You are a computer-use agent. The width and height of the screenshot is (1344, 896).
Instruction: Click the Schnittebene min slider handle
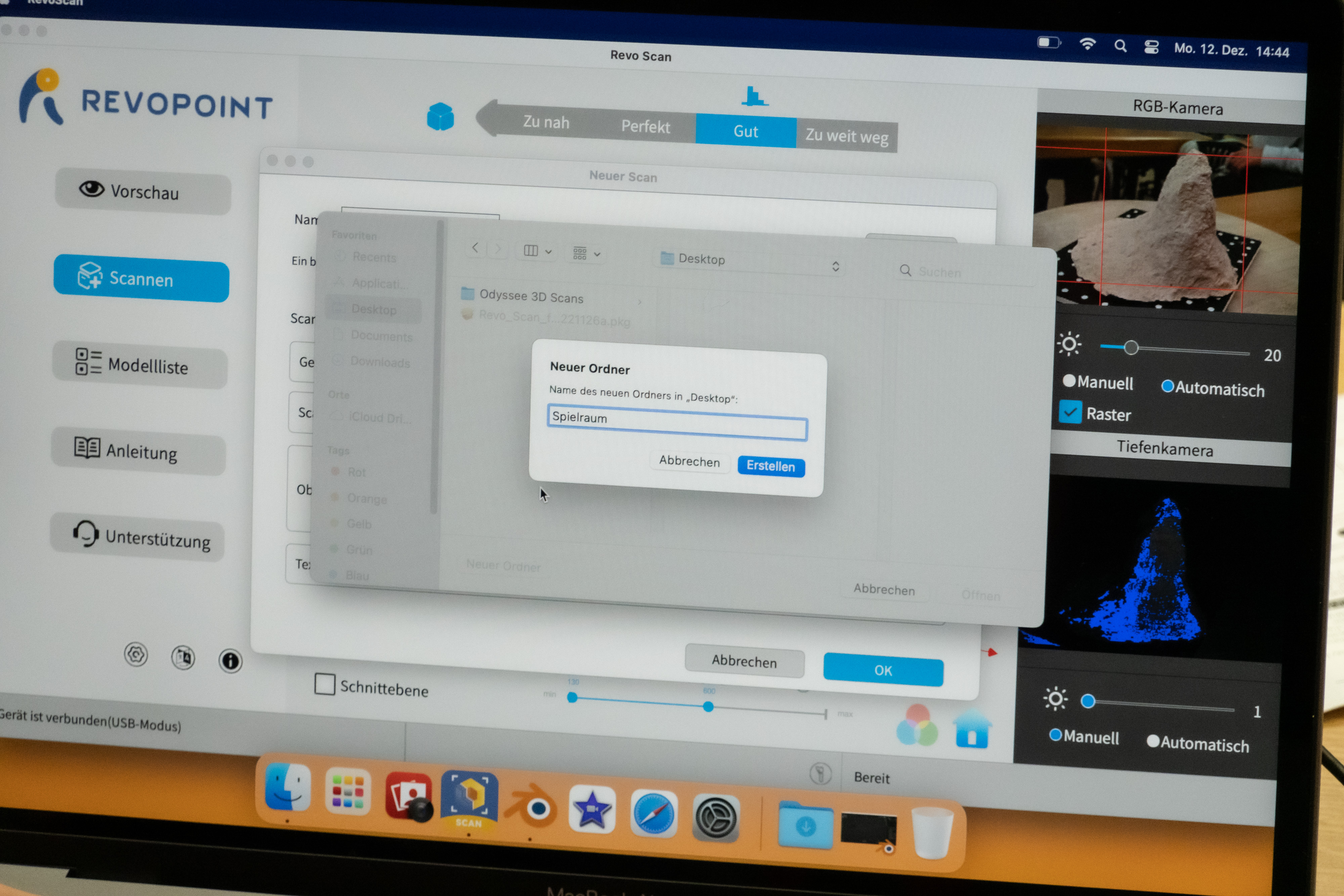(x=572, y=697)
